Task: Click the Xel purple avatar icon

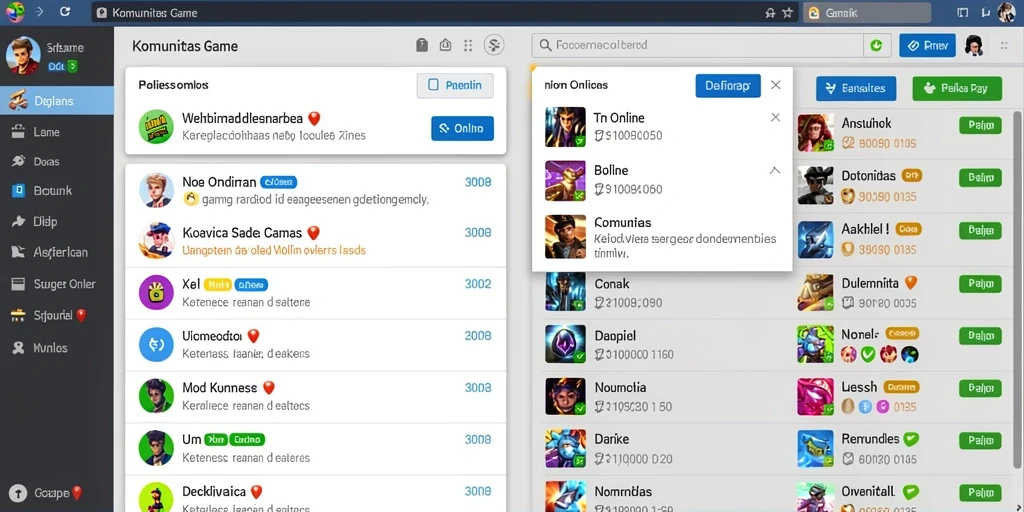Action: [x=156, y=293]
